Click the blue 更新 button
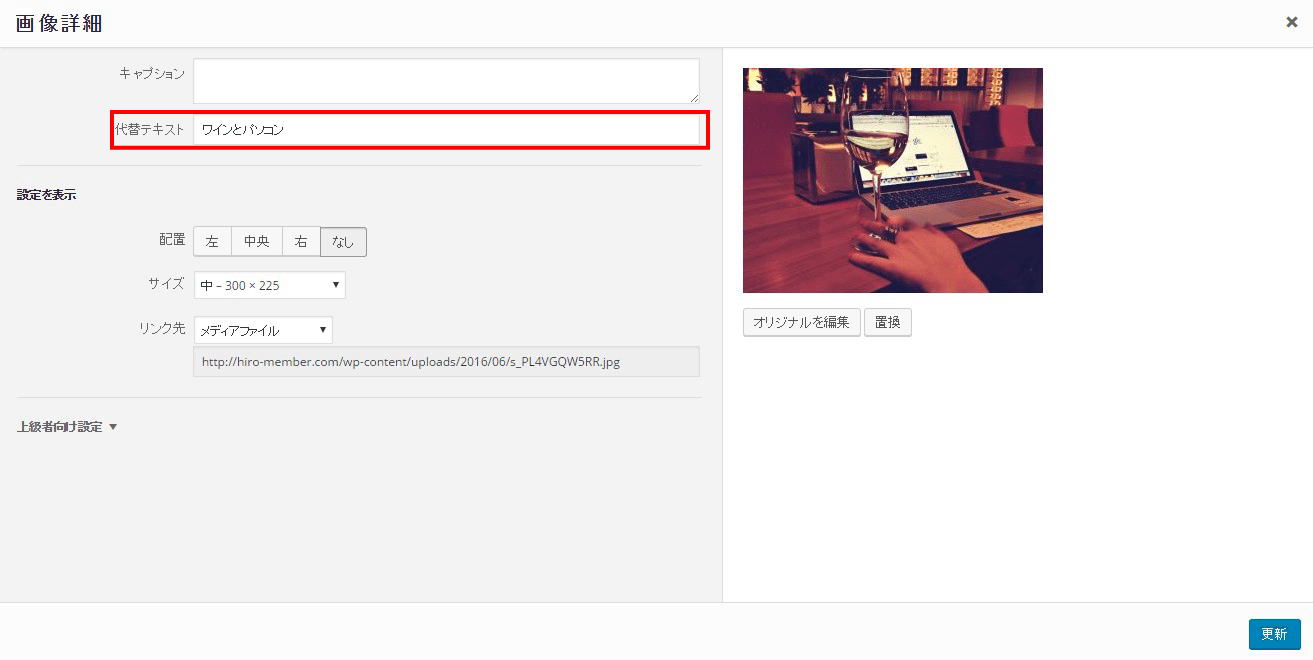This screenshot has height=660, width=1313. pos(1274,634)
